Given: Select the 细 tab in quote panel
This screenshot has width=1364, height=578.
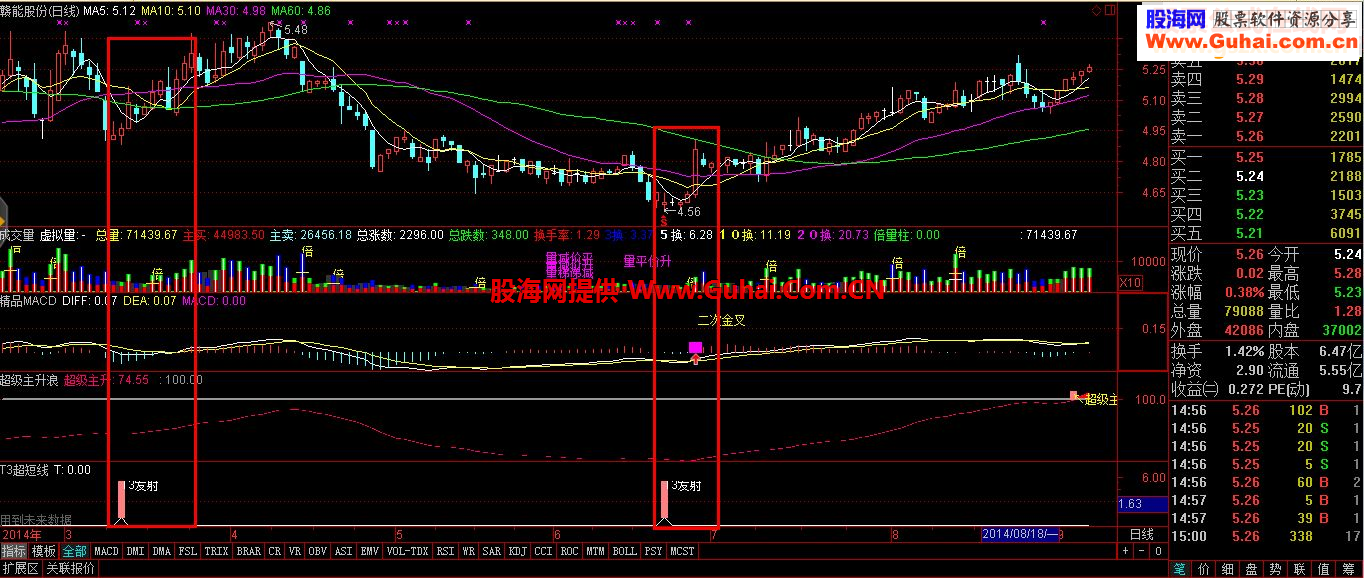Looking at the screenshot, I should pyautogui.click(x=1227, y=569).
